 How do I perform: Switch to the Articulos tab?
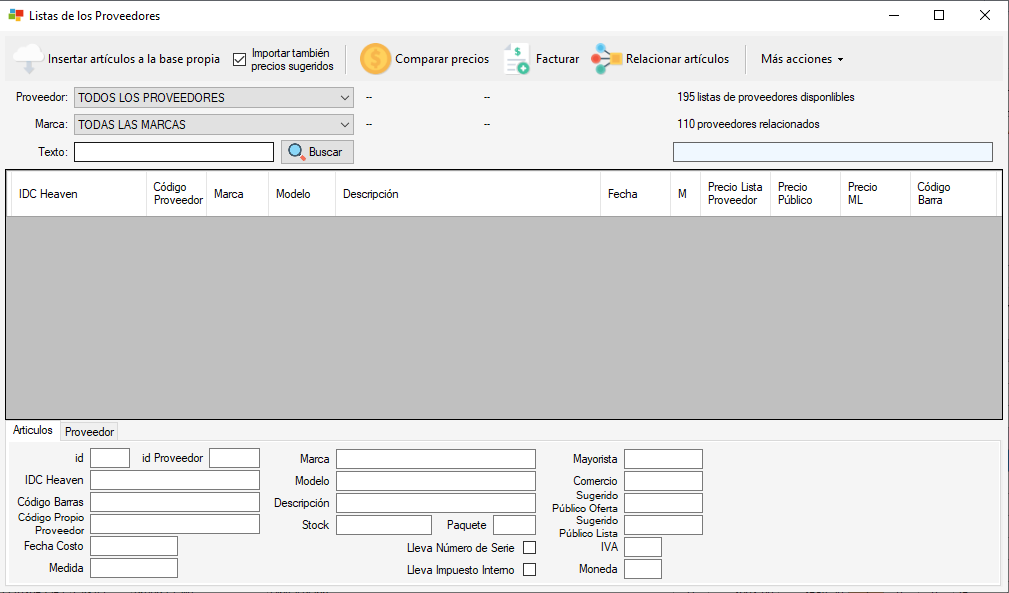(x=33, y=430)
